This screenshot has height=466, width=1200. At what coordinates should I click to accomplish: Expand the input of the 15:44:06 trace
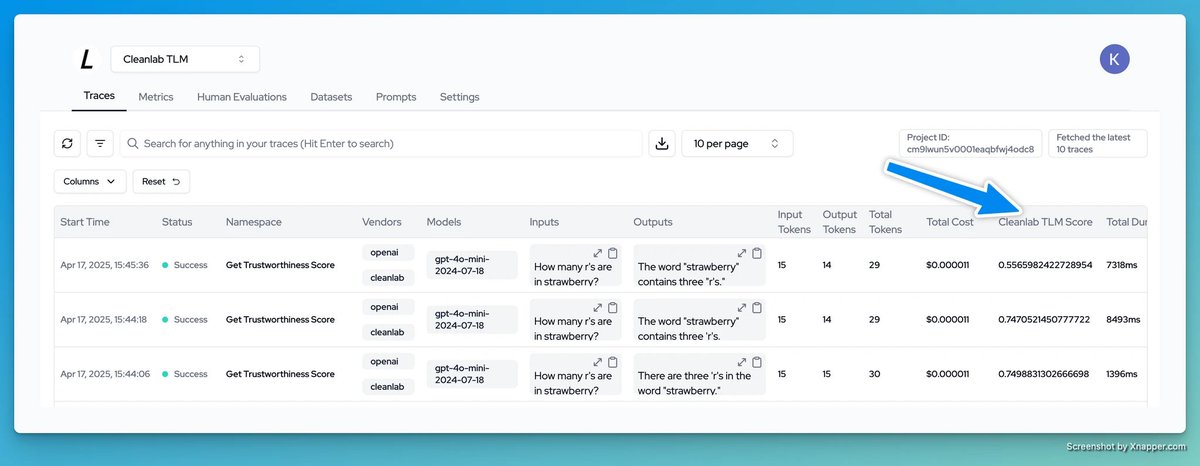coord(598,361)
